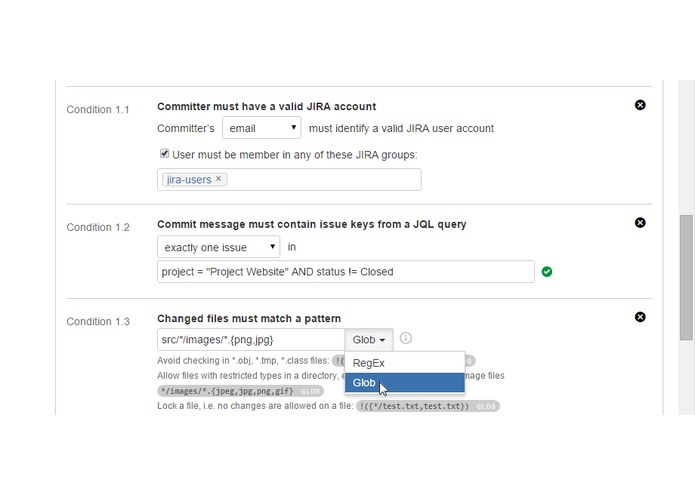Toggle the Glob pattern type dropdown button
Screen dimensions: 695x494
[x=369, y=340]
